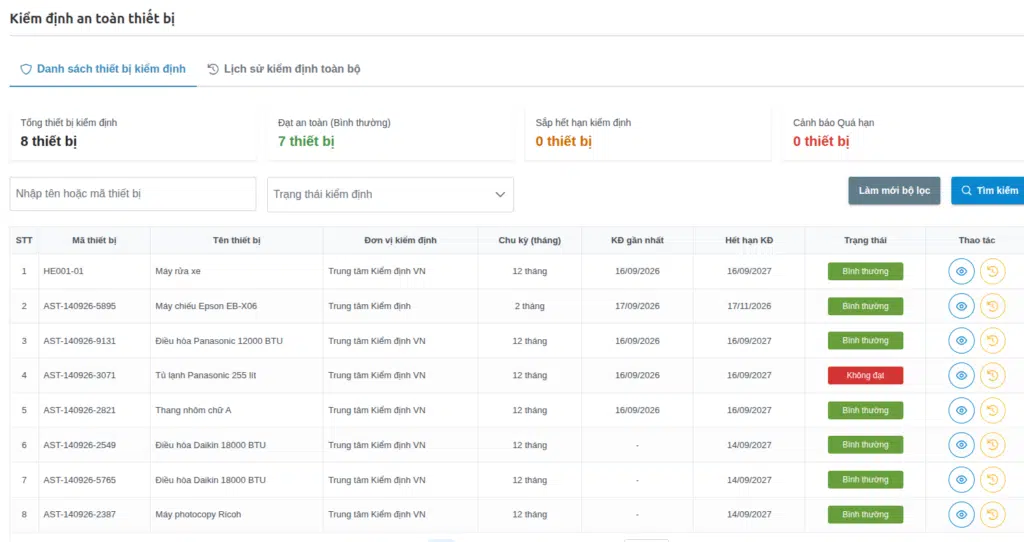Open history for AST-140926-2549 row
Viewport: 1024px width, 542px height.
tap(993, 445)
